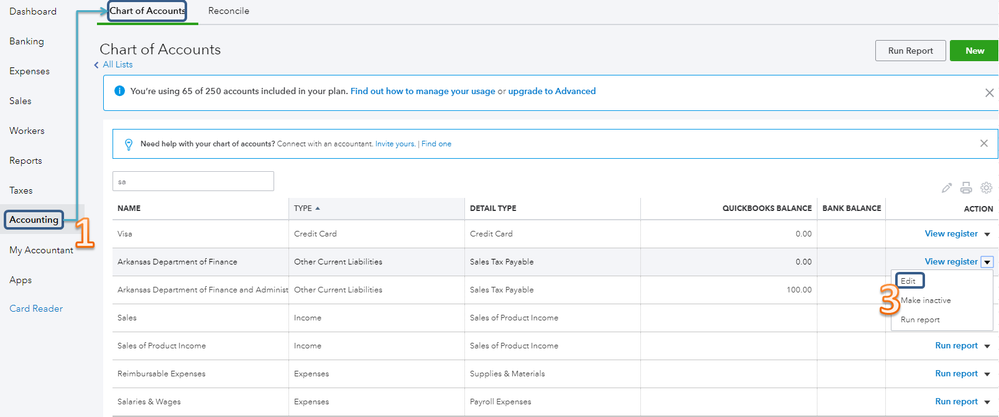Open Reports in the sidebar
Screen dimensions: 999x417
coord(25,160)
